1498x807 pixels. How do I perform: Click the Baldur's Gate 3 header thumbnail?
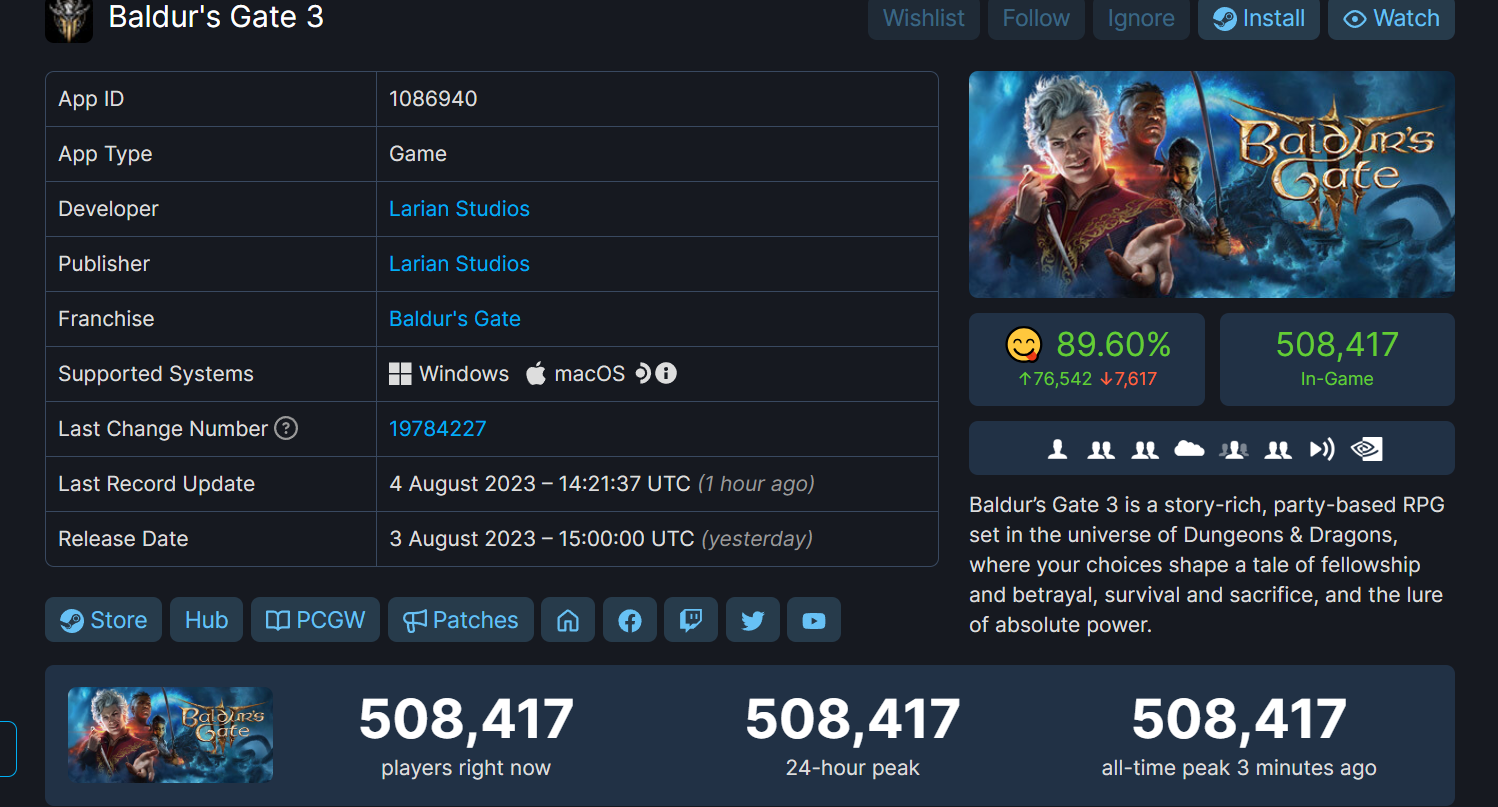click(67, 20)
